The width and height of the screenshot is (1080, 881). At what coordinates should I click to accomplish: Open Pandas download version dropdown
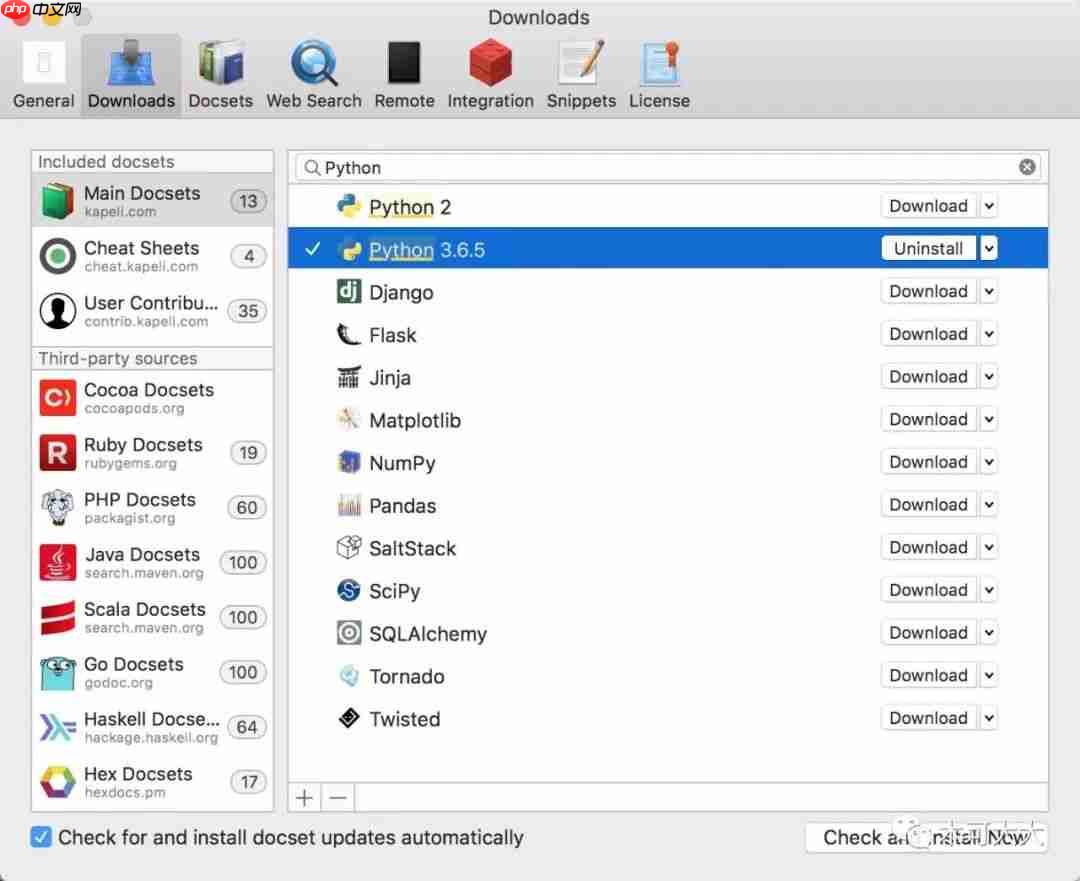coord(989,505)
